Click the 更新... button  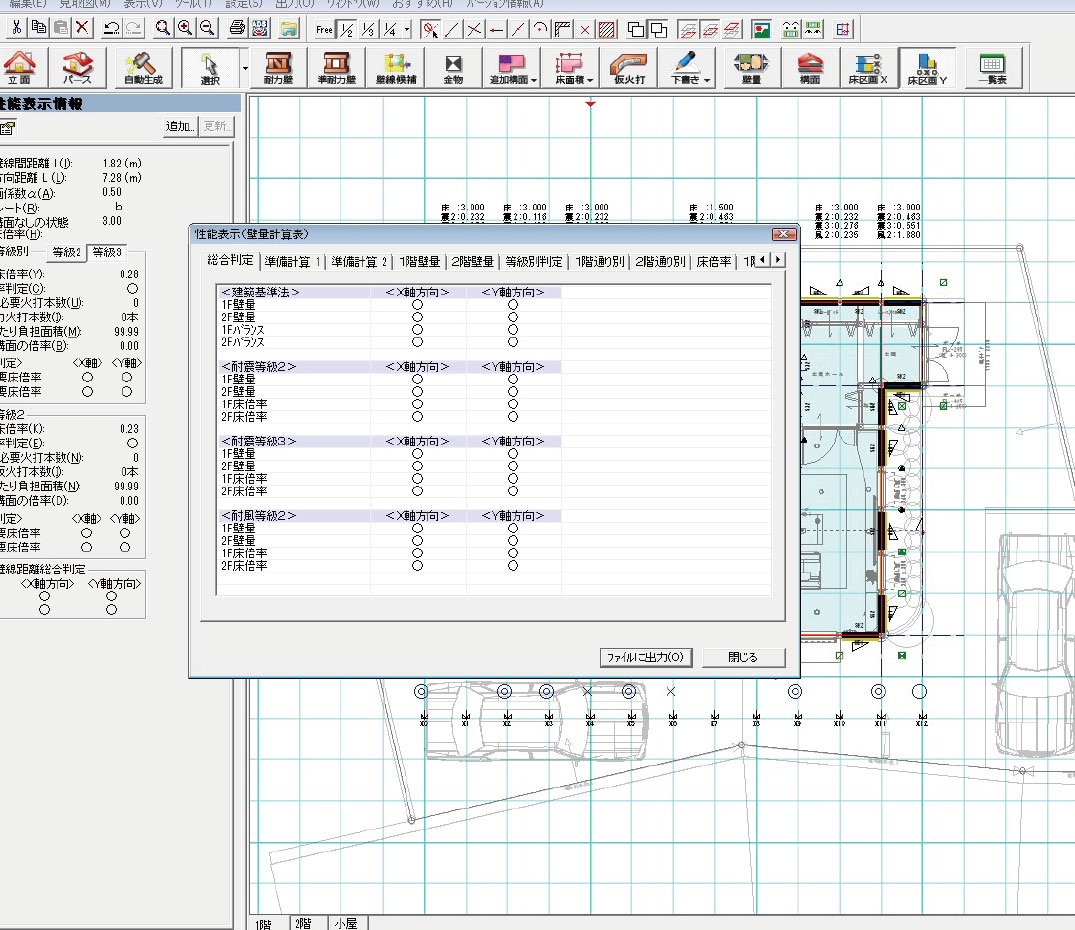click(217, 126)
